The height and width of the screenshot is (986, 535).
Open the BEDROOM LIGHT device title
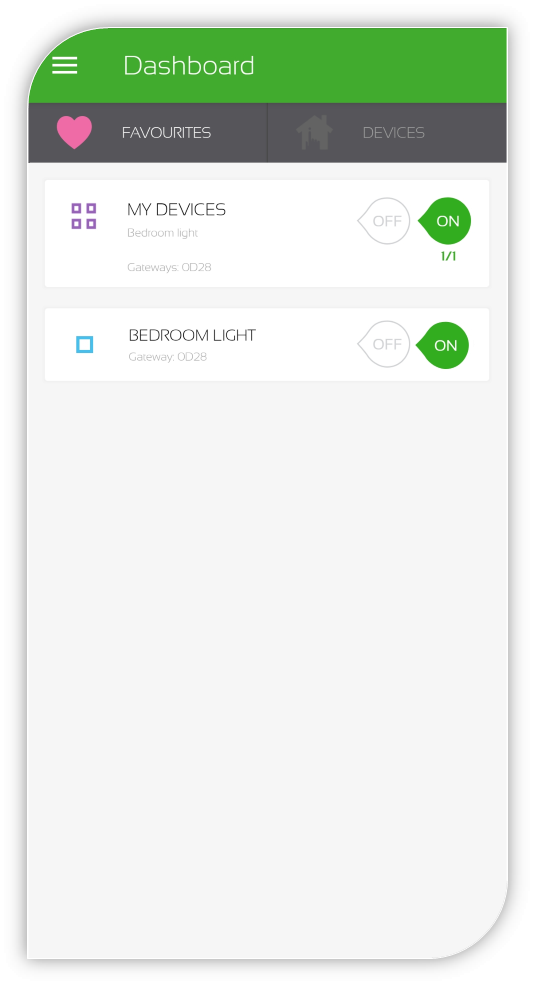coord(192,335)
